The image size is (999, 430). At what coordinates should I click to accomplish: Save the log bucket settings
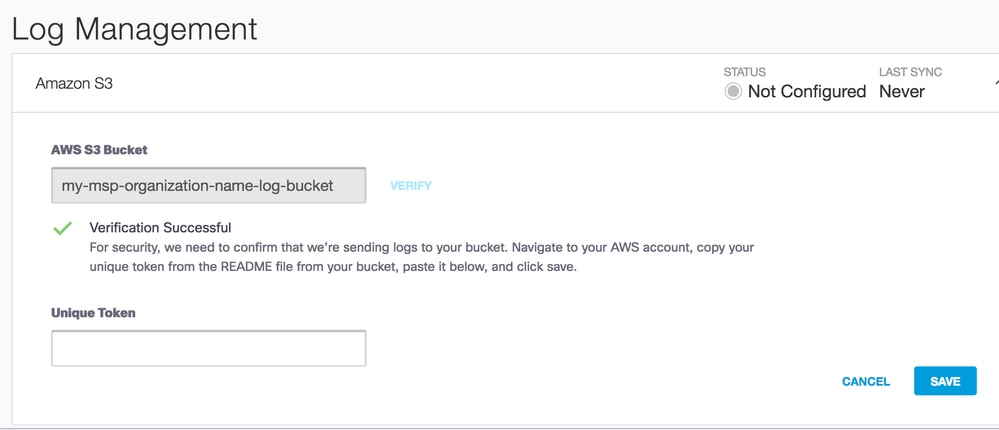tap(945, 381)
